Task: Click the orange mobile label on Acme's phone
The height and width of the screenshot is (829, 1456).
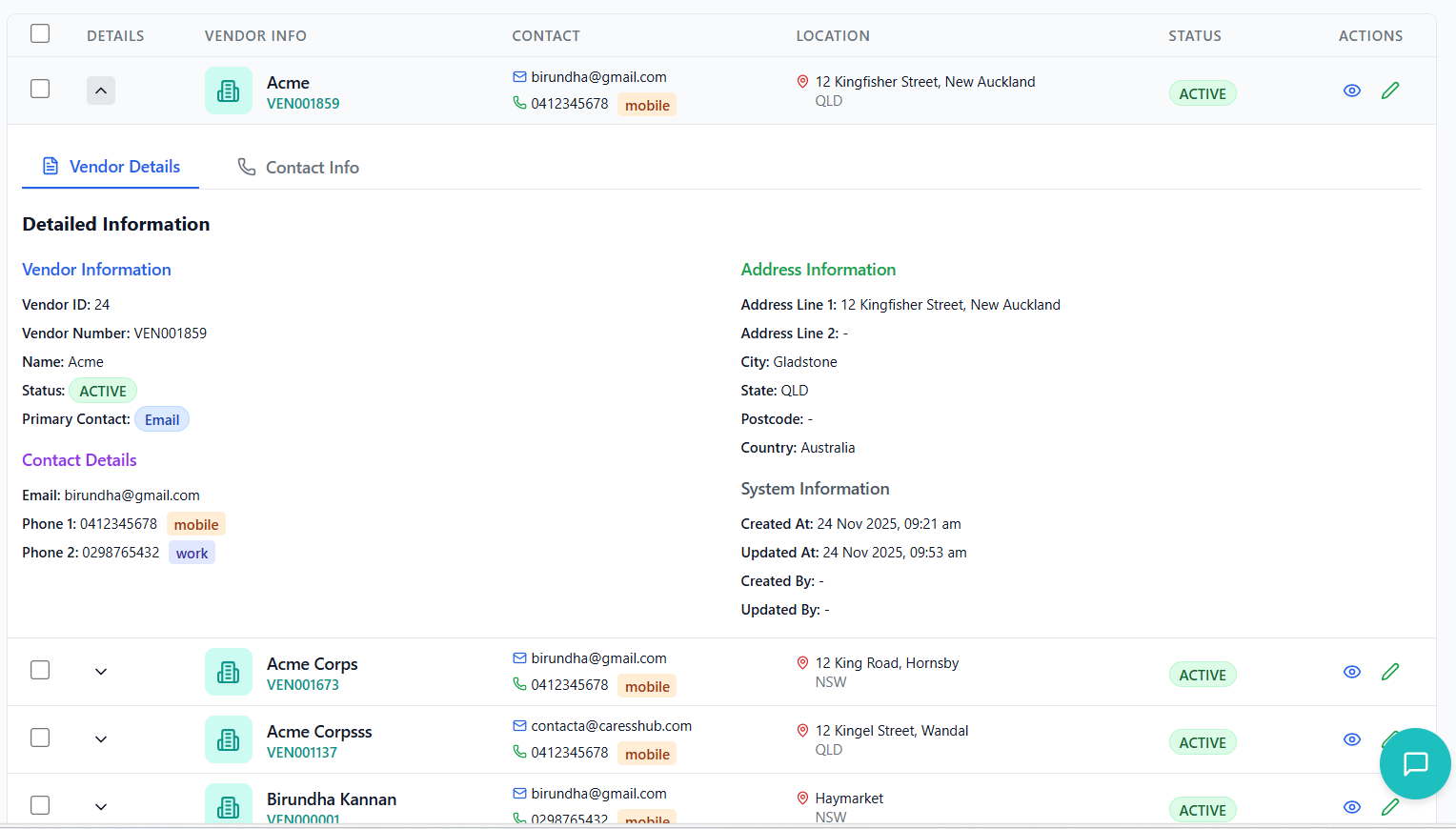Action: click(647, 105)
